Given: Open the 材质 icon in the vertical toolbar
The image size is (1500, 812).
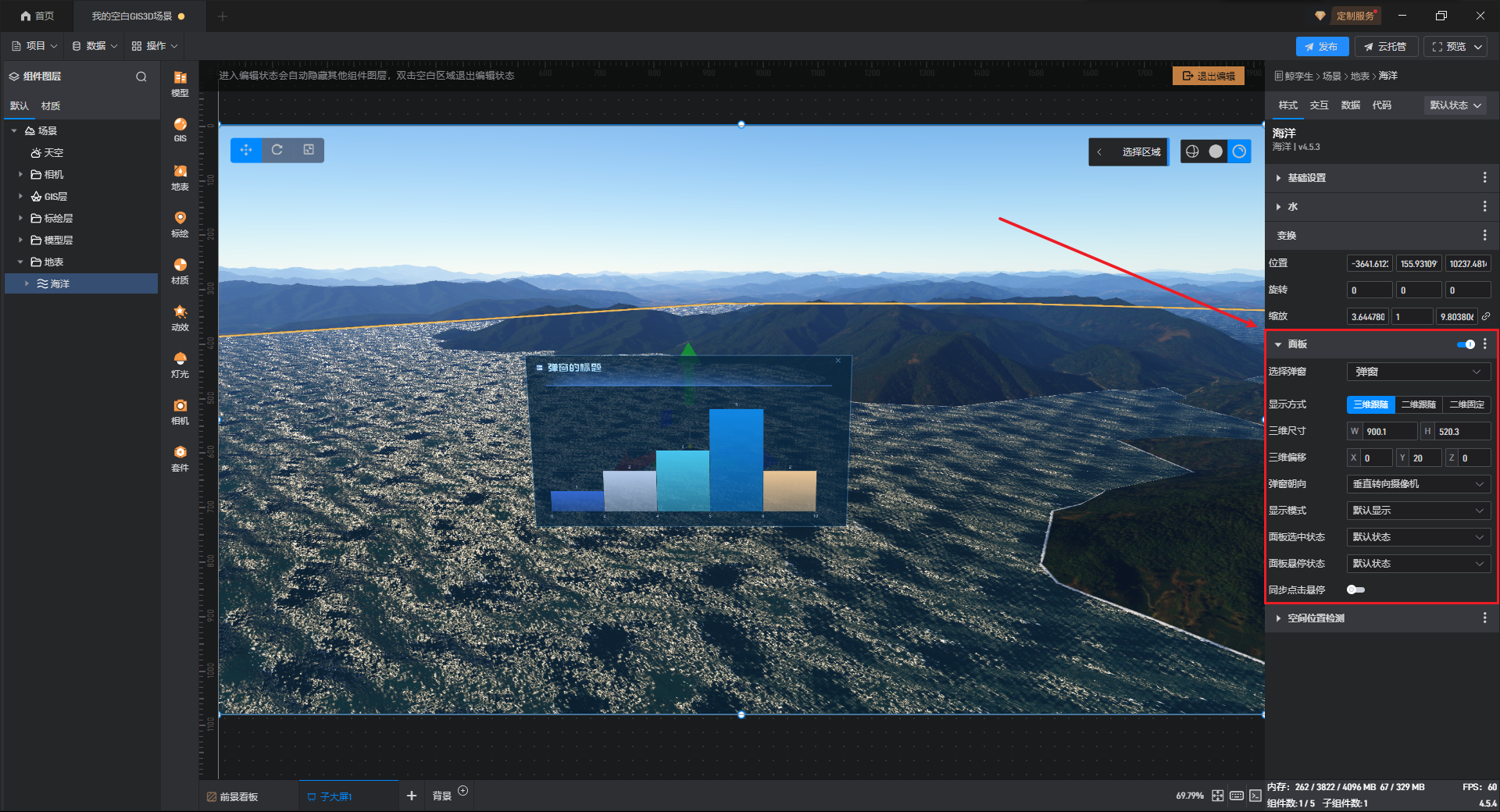Looking at the screenshot, I should [x=180, y=271].
